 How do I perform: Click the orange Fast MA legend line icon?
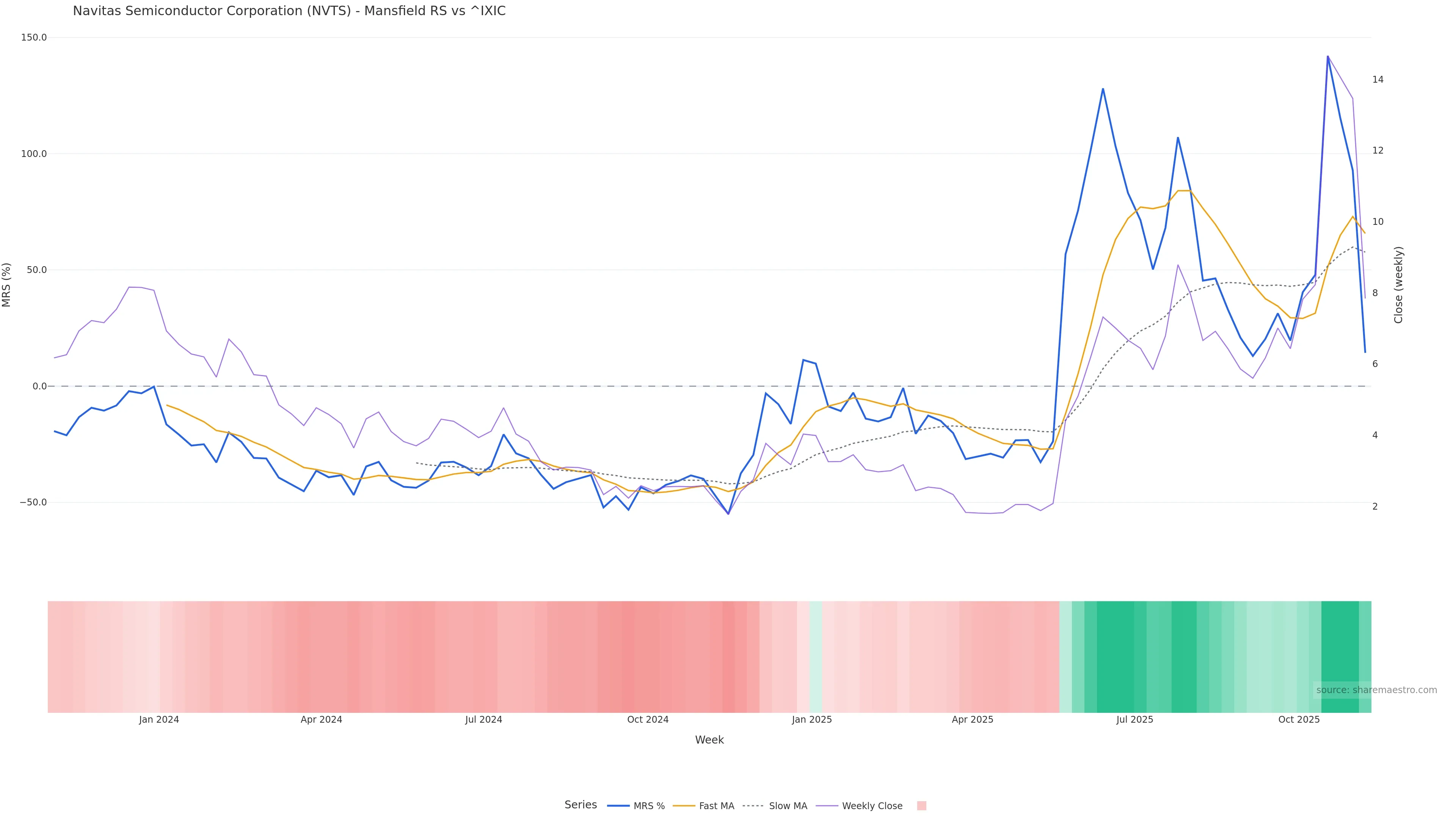[684, 806]
